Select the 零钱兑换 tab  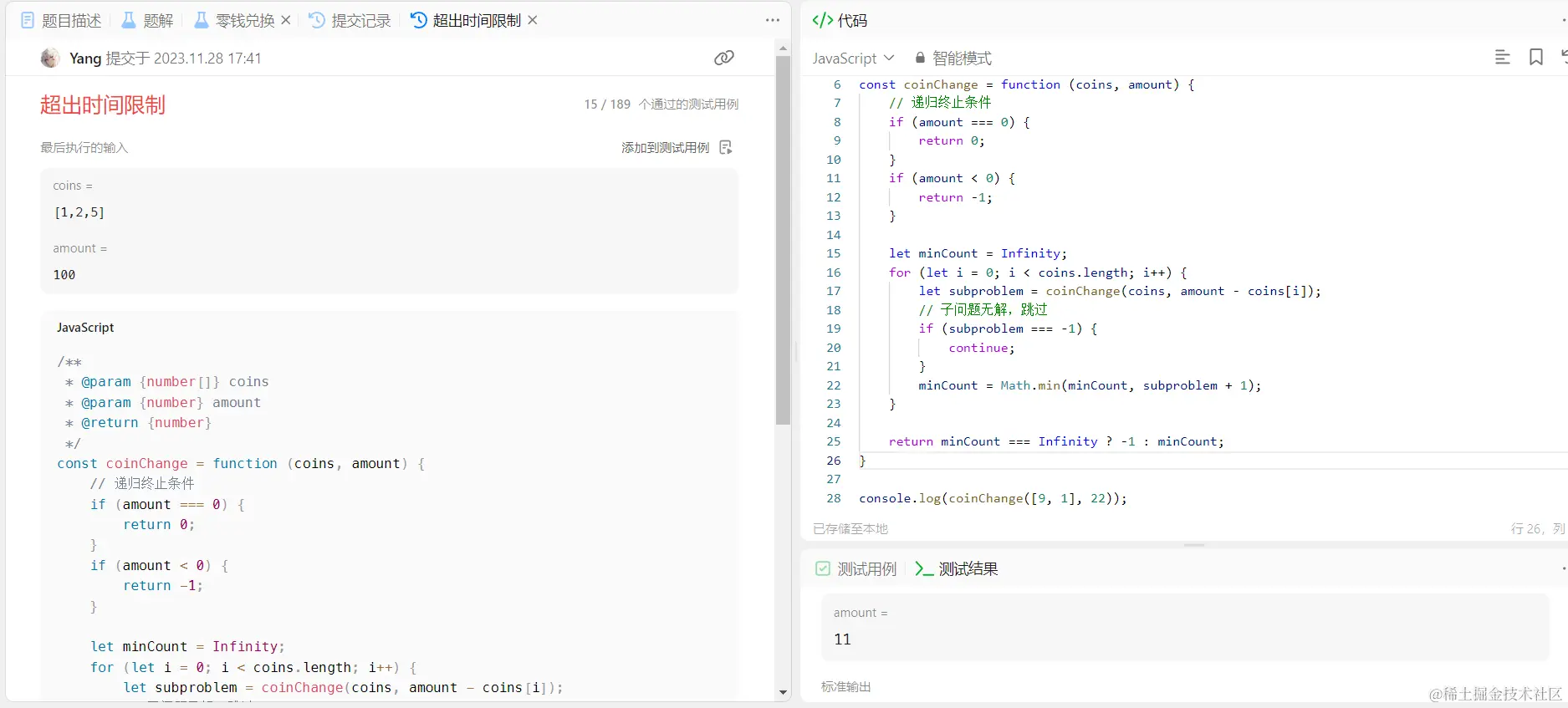tap(235, 20)
